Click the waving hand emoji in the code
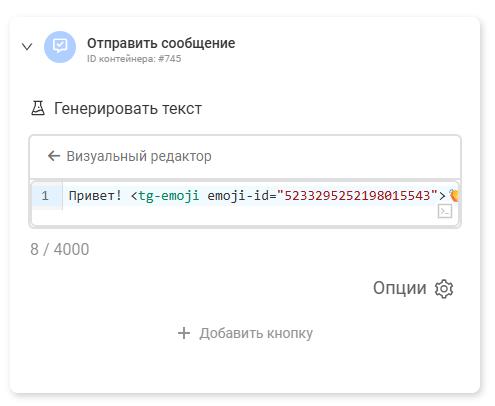Screen dimensions: 495x406 pos(453,195)
